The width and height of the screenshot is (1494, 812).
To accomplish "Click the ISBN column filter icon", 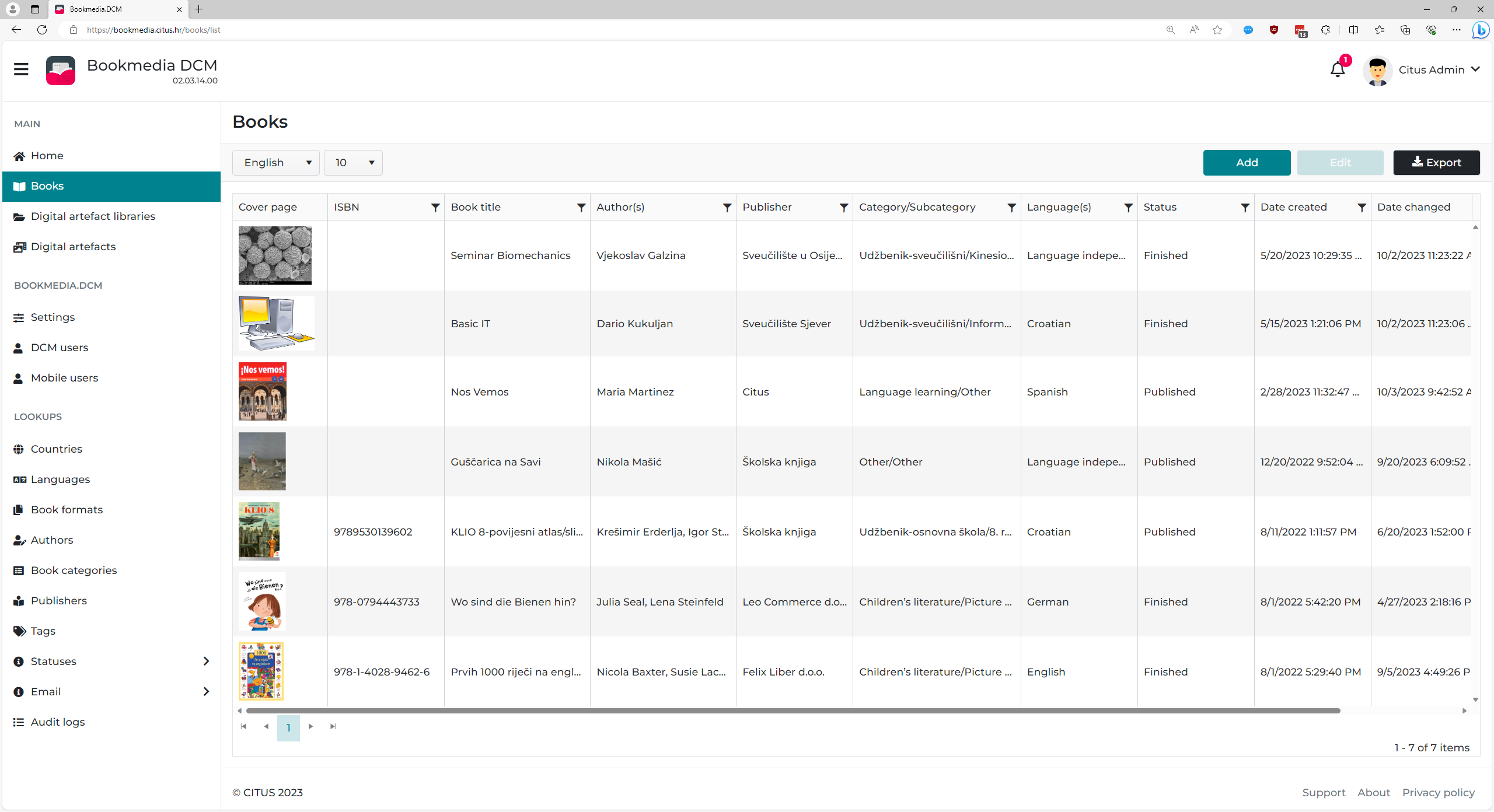I will (x=435, y=208).
